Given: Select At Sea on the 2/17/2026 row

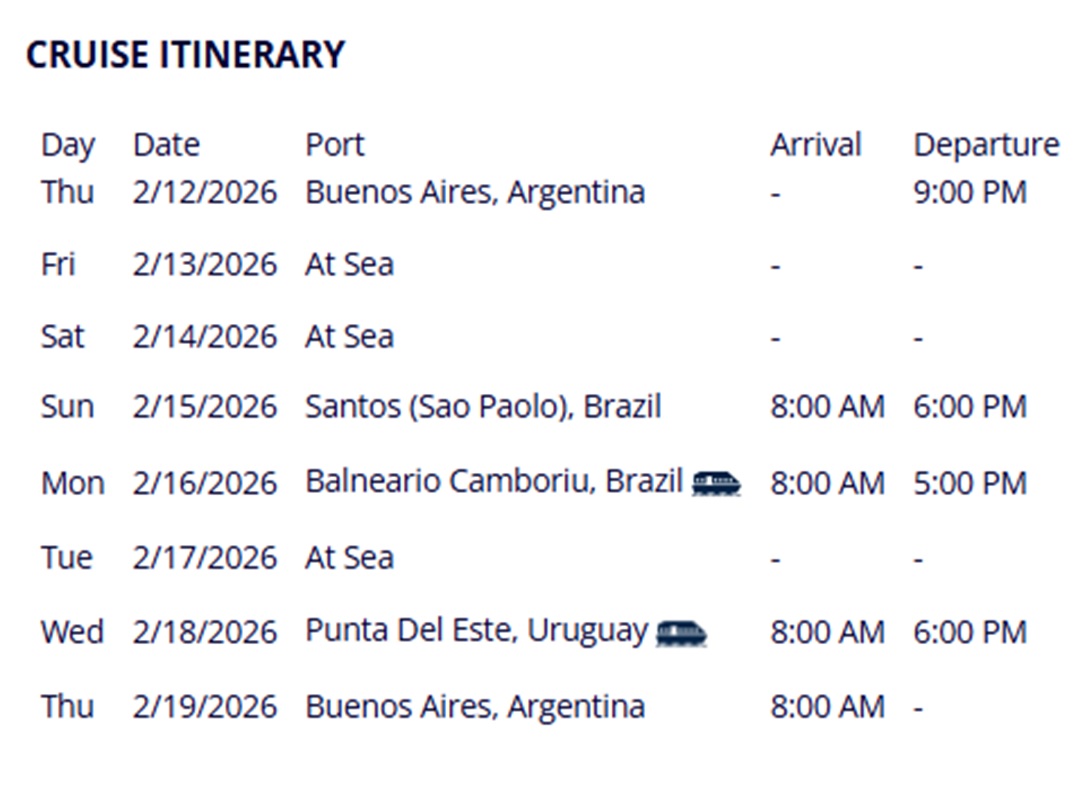Looking at the screenshot, I should pyautogui.click(x=349, y=557).
